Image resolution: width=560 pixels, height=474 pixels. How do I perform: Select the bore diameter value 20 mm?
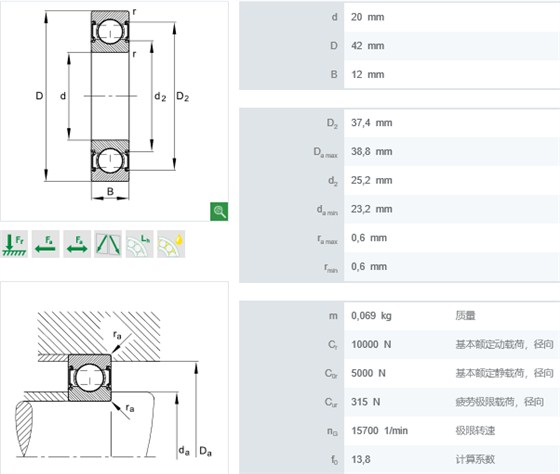point(368,17)
